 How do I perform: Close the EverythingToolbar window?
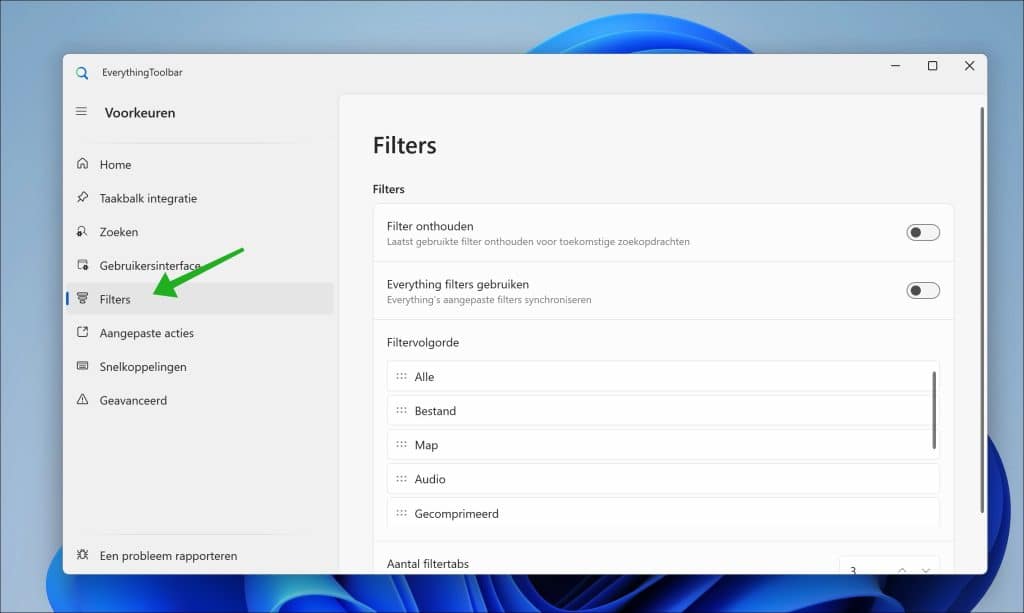(969, 66)
